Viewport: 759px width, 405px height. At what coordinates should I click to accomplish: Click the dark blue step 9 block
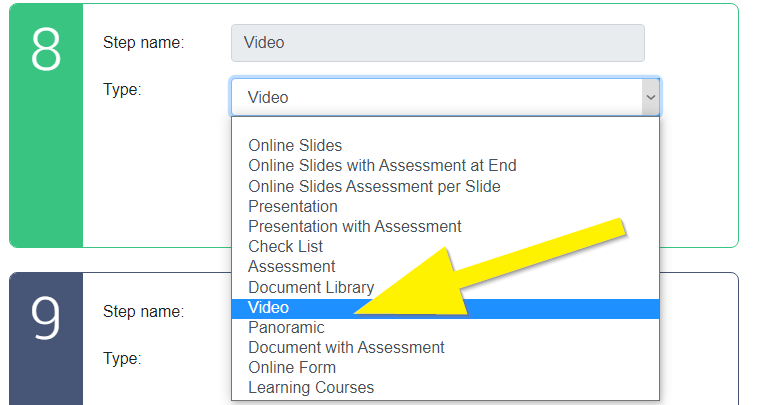click(46, 339)
